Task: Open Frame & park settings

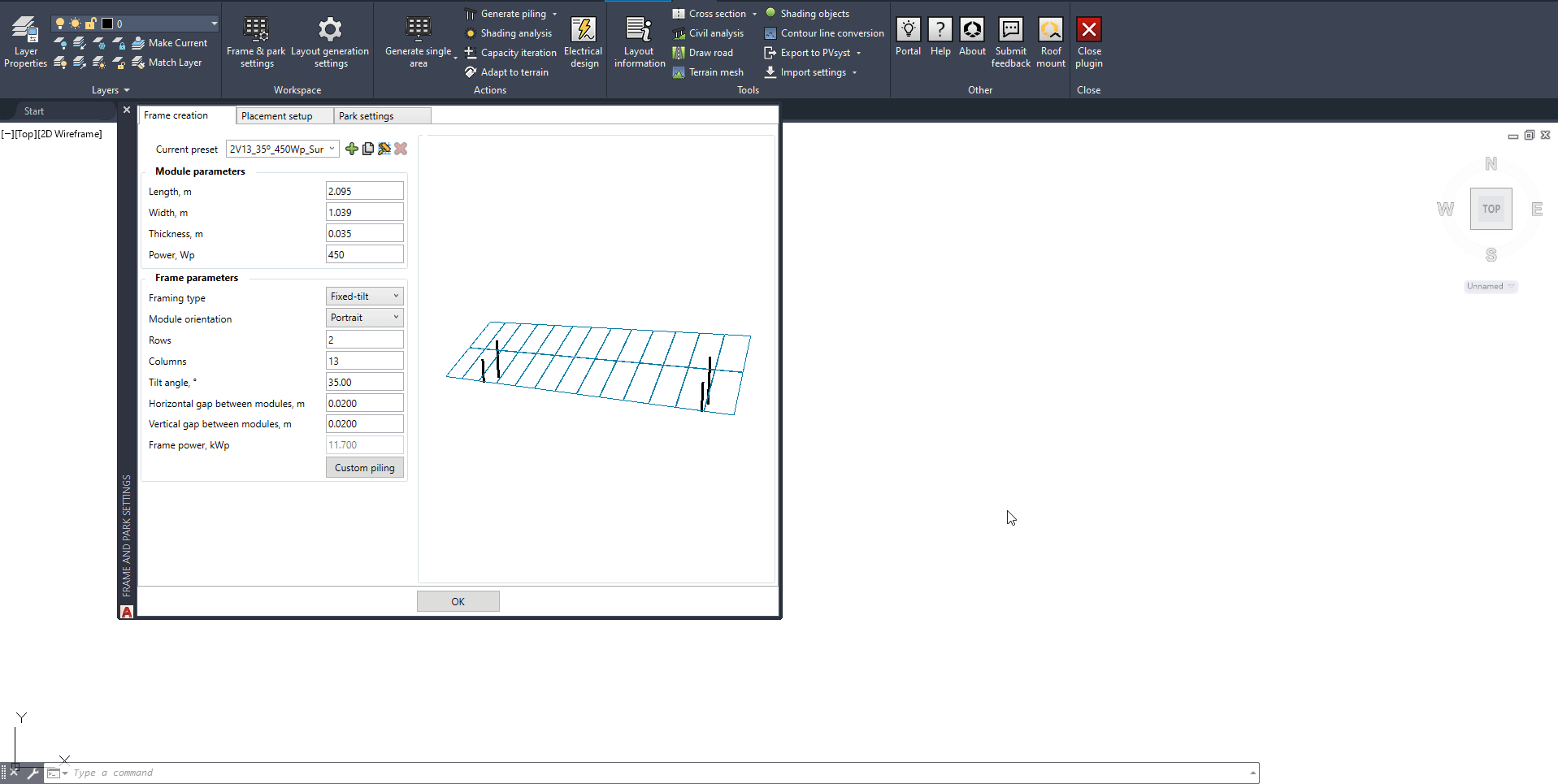Action: click(256, 42)
